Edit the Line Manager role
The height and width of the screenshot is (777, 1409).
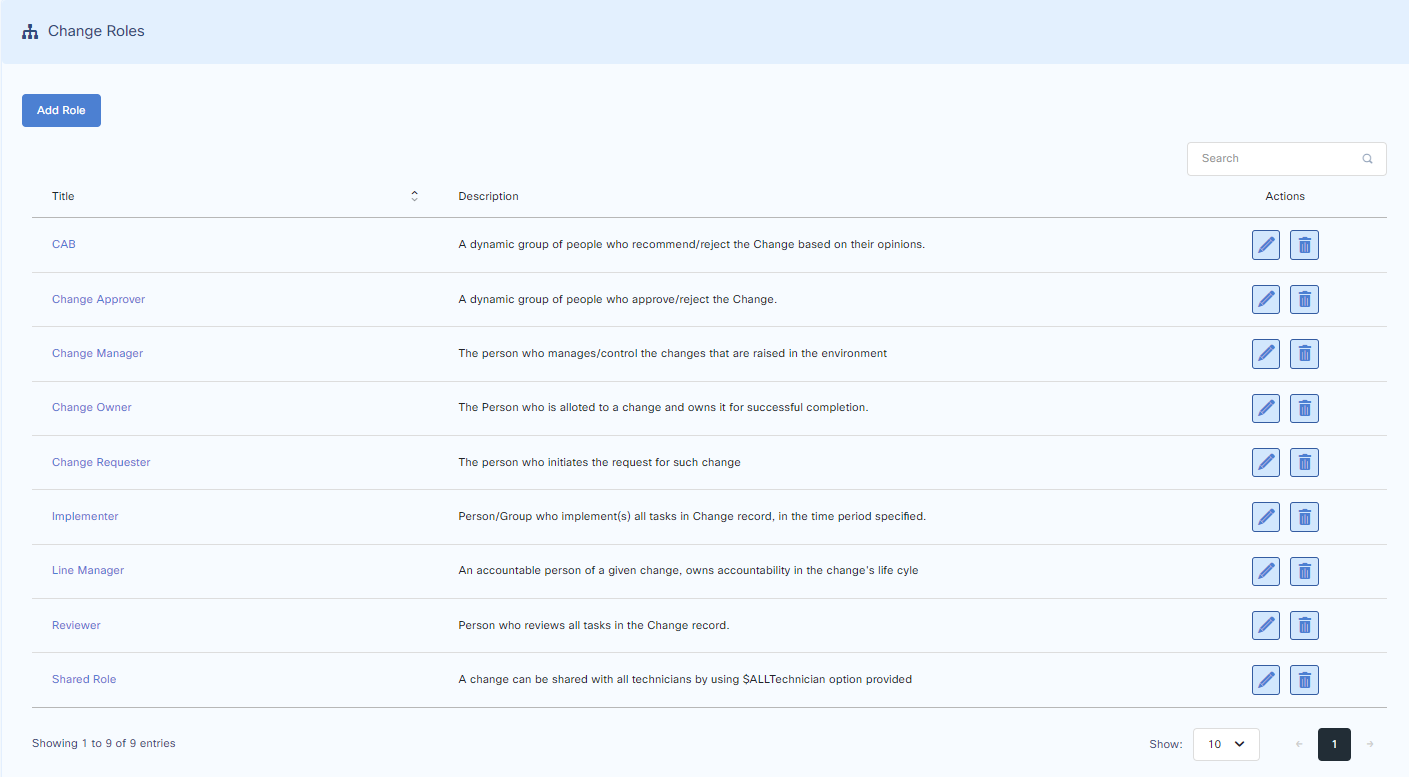coord(1266,571)
